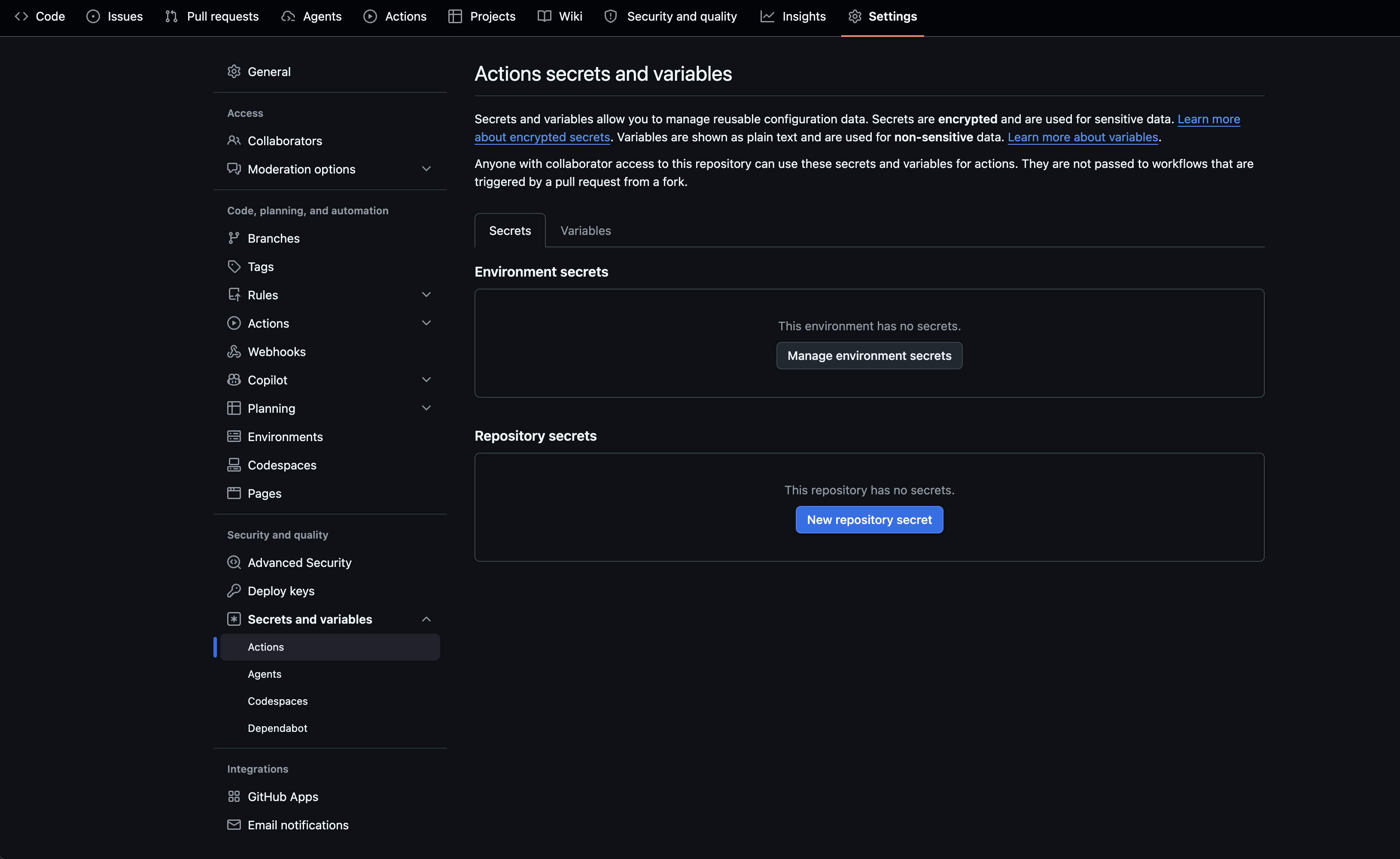Open the Insights tab
Image resolution: width=1400 pixels, height=859 pixels.
pyautogui.click(x=793, y=16)
